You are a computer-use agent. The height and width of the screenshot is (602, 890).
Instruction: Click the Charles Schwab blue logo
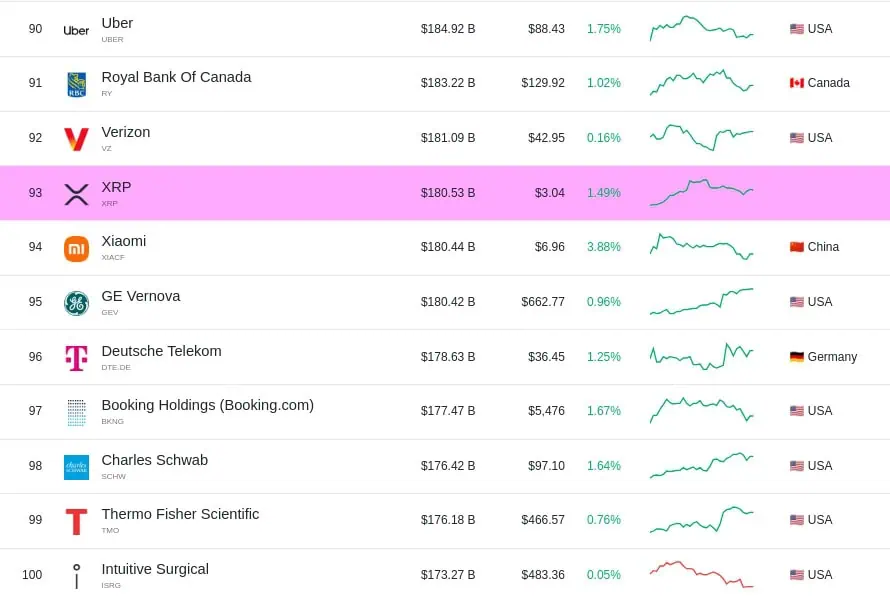click(x=76, y=467)
